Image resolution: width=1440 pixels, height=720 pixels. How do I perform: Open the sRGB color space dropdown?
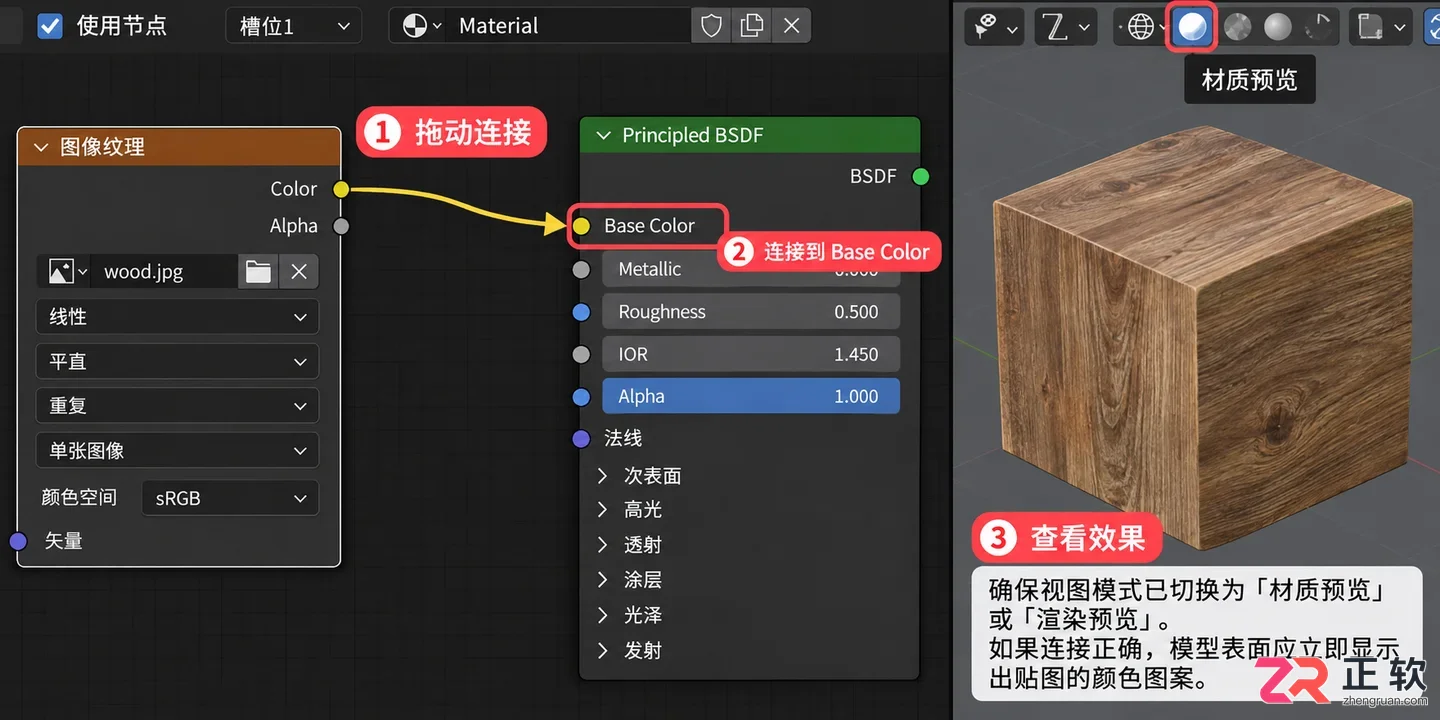click(230, 498)
